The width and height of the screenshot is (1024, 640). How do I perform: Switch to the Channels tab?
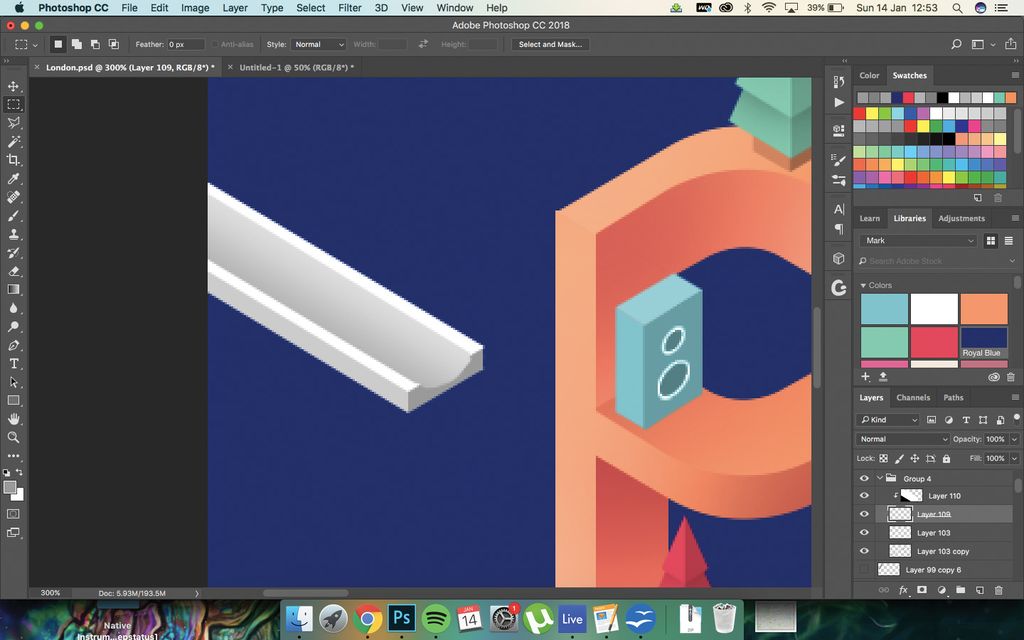click(x=913, y=397)
